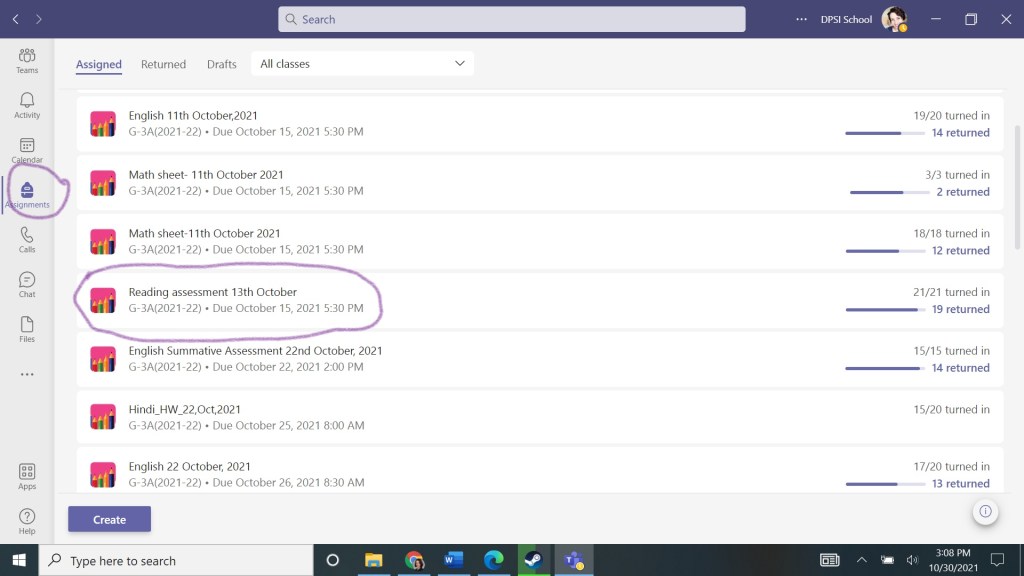The width and height of the screenshot is (1024, 576).
Task: Open the profile picture avatar
Action: pos(893,19)
